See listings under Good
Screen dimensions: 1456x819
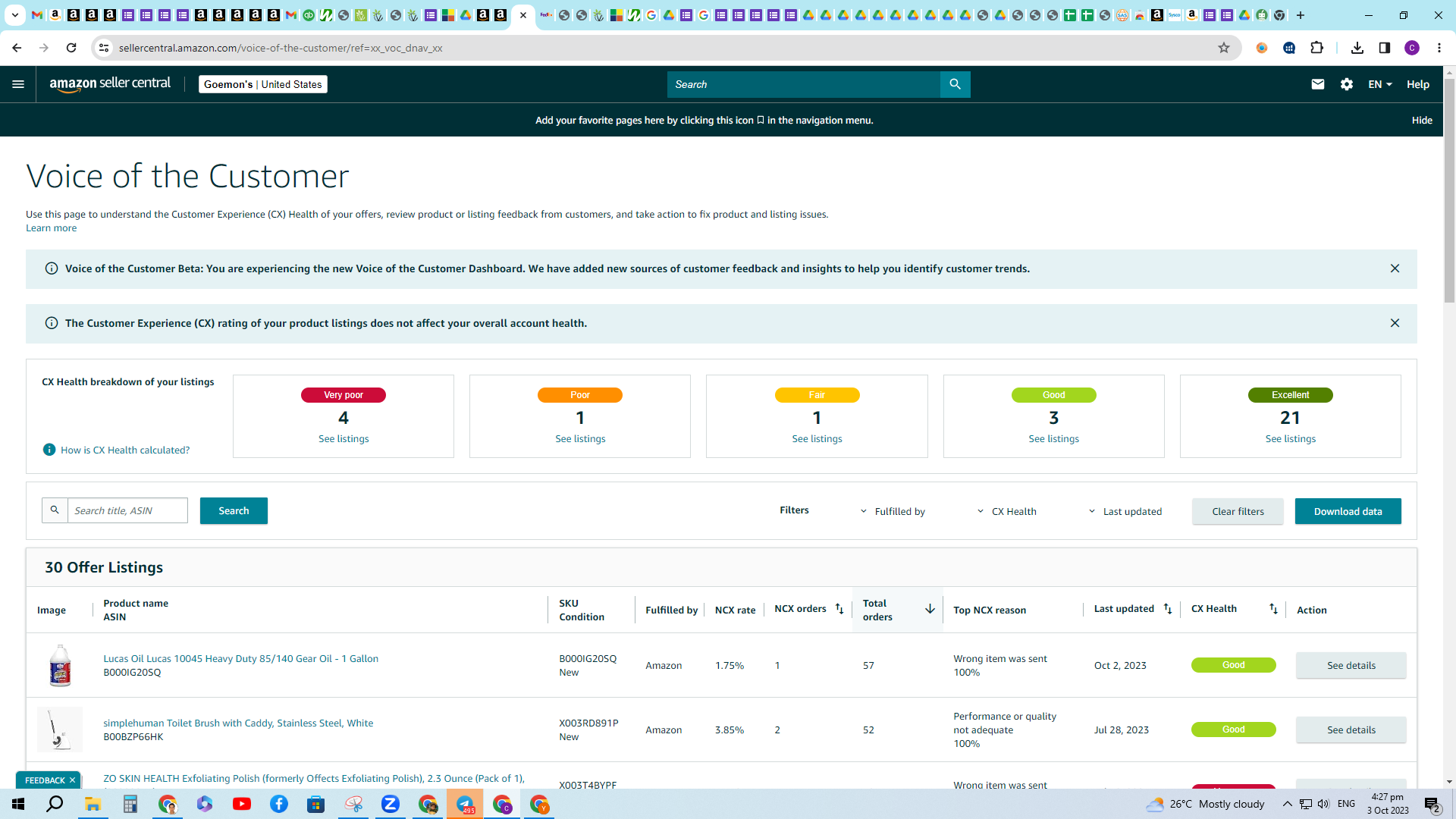[x=1053, y=439]
